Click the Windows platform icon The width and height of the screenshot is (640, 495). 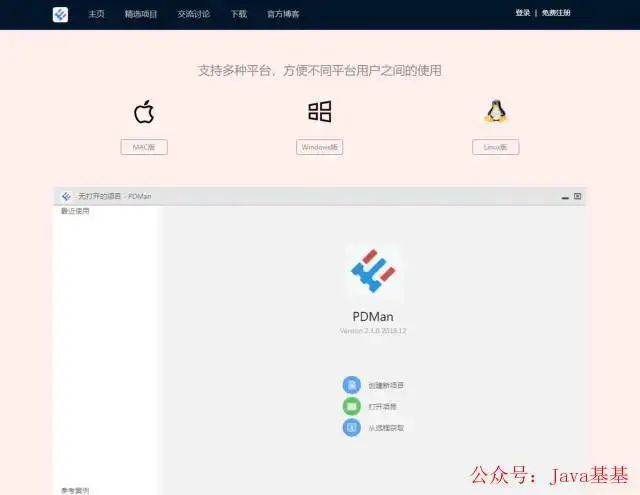coord(320,111)
